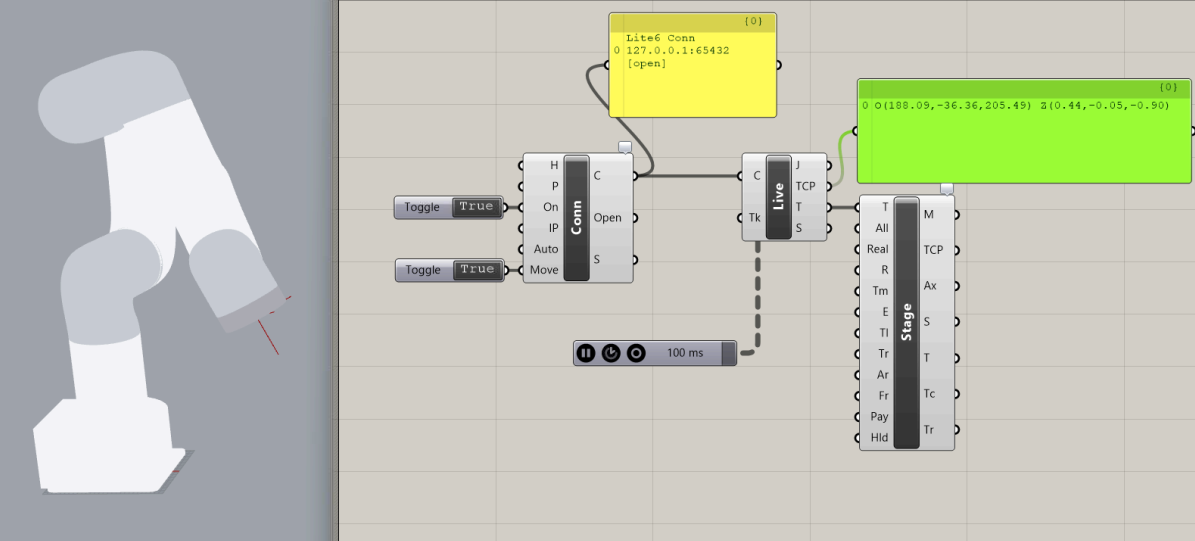Click the Ax output on the Stage component

[x=930, y=286]
